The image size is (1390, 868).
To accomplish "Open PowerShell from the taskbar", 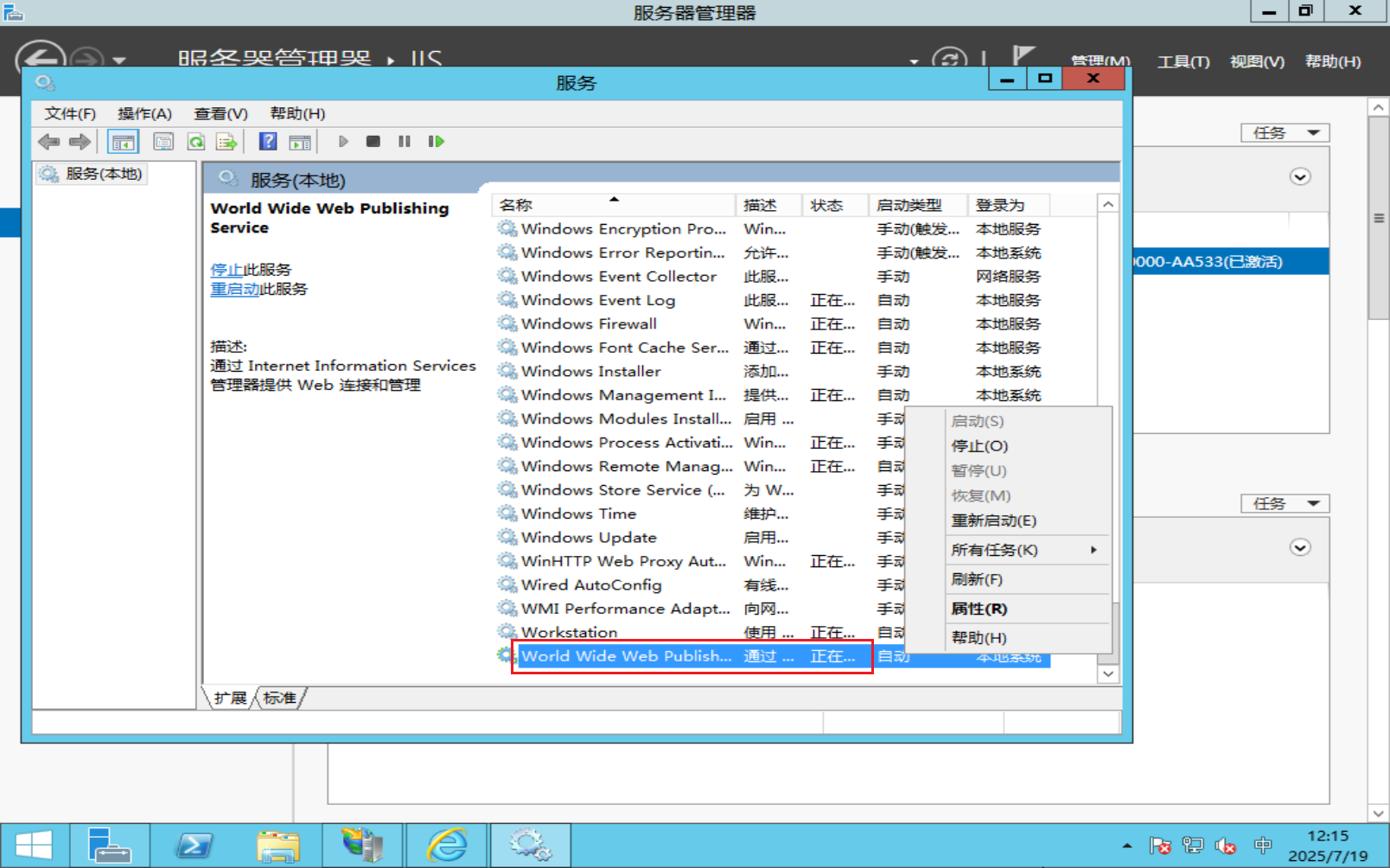I will [x=194, y=845].
